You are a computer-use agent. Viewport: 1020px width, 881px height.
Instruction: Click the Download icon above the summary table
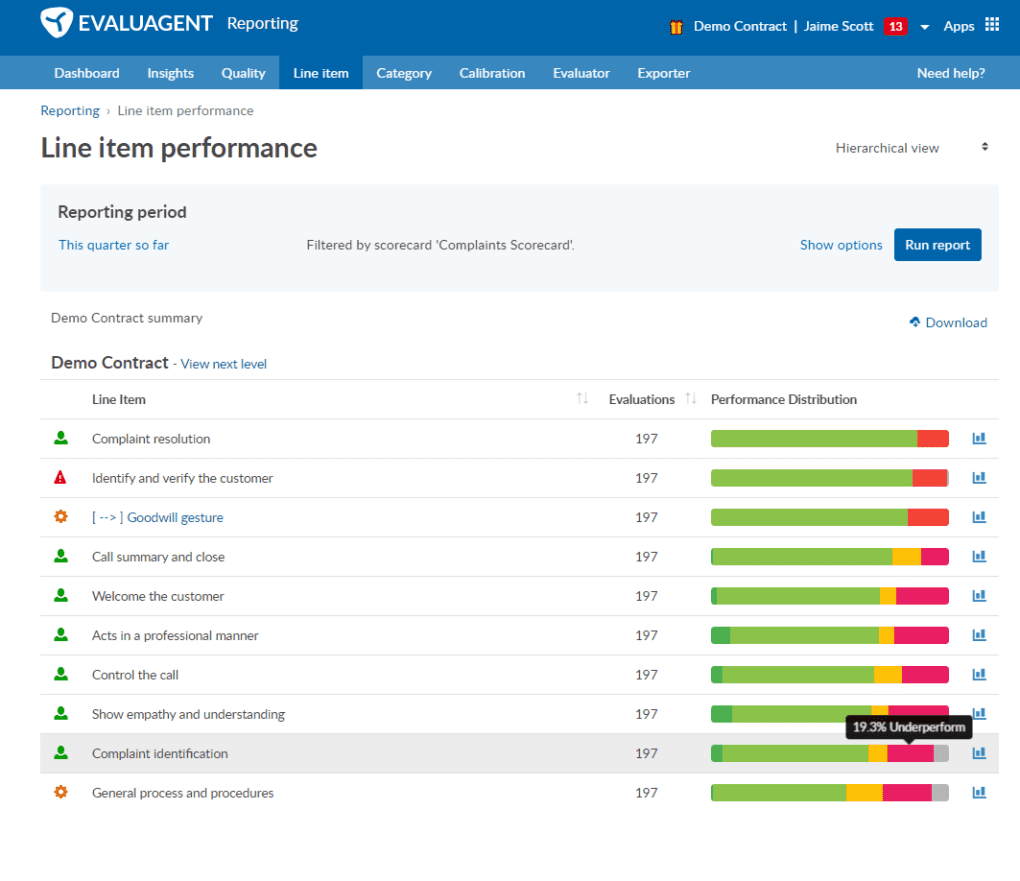[x=914, y=322]
